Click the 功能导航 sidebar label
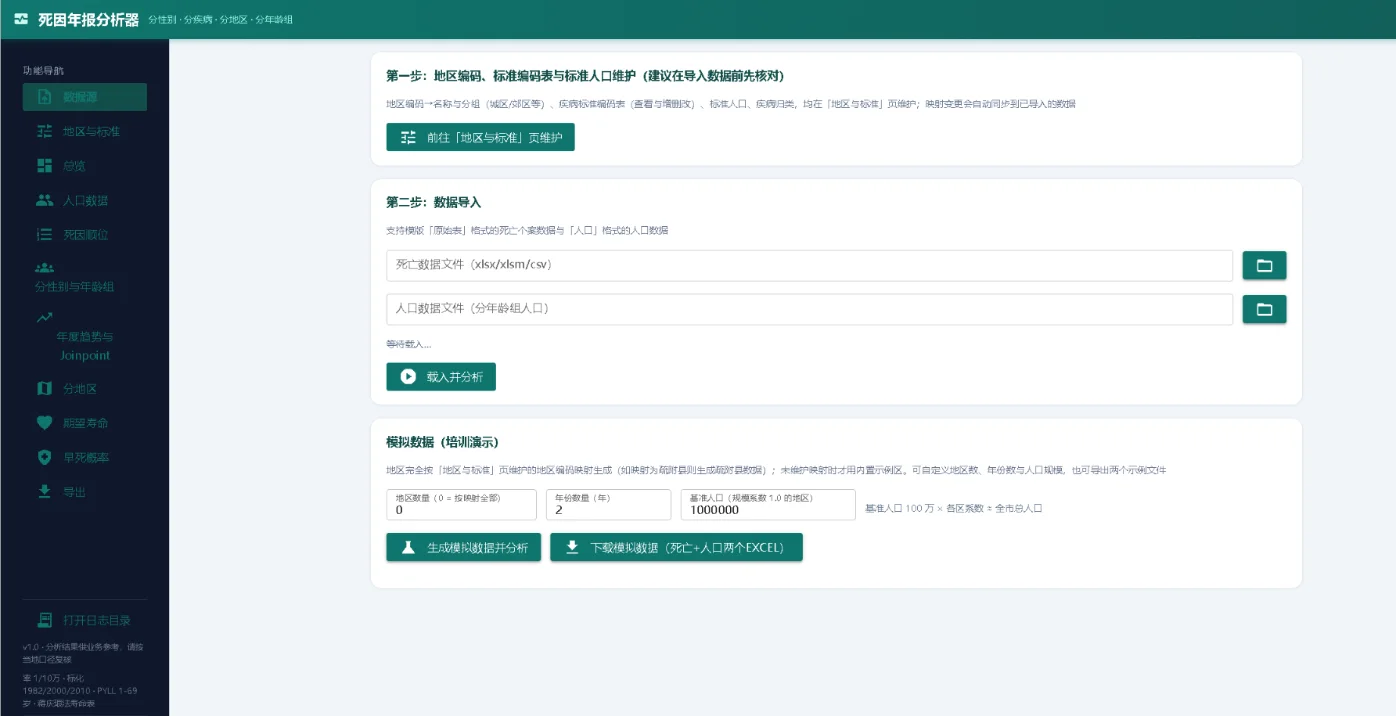Image resolution: width=1396 pixels, height=716 pixels. [x=43, y=70]
